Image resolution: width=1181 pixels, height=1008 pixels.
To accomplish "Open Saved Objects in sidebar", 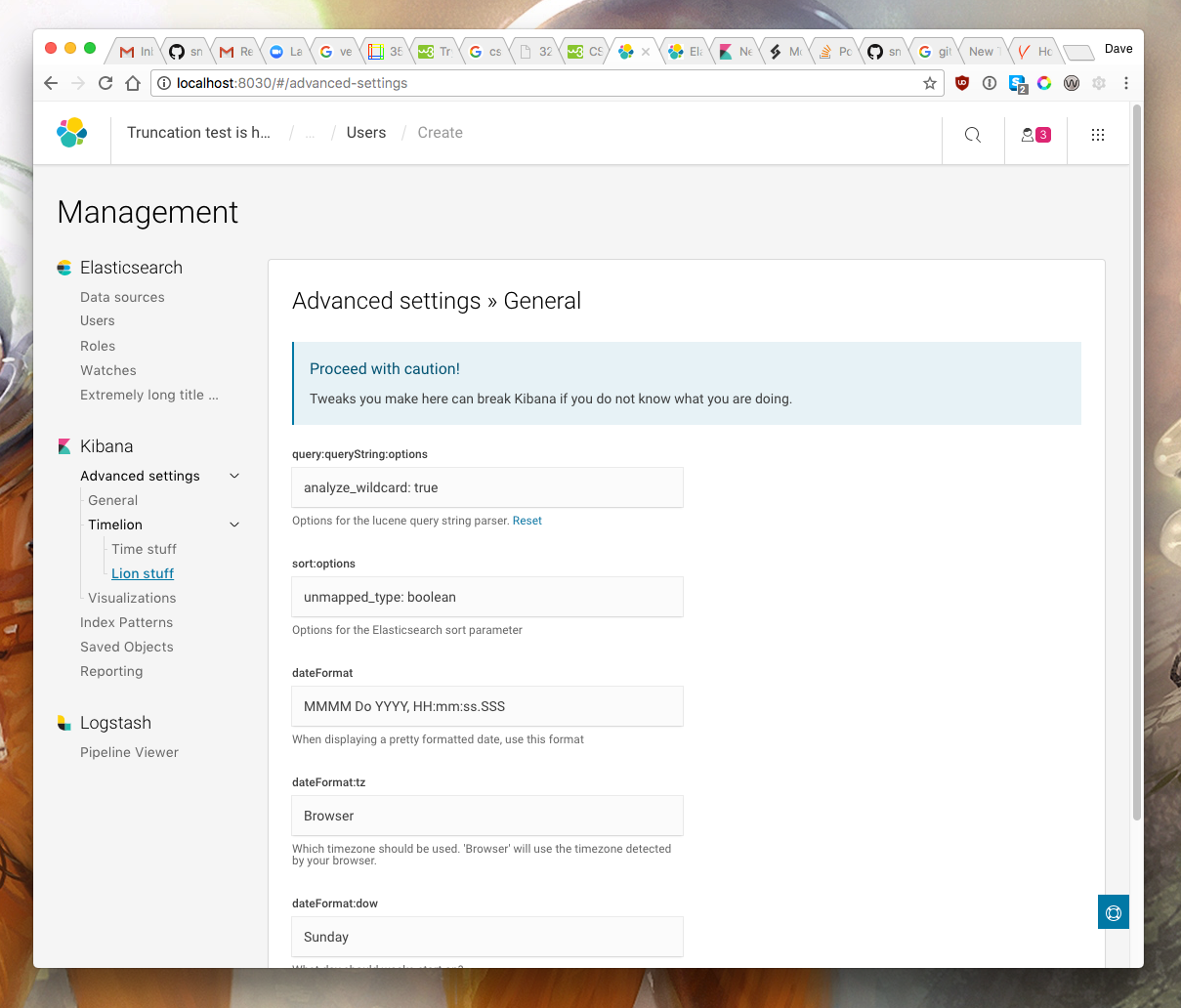I will coord(127,647).
